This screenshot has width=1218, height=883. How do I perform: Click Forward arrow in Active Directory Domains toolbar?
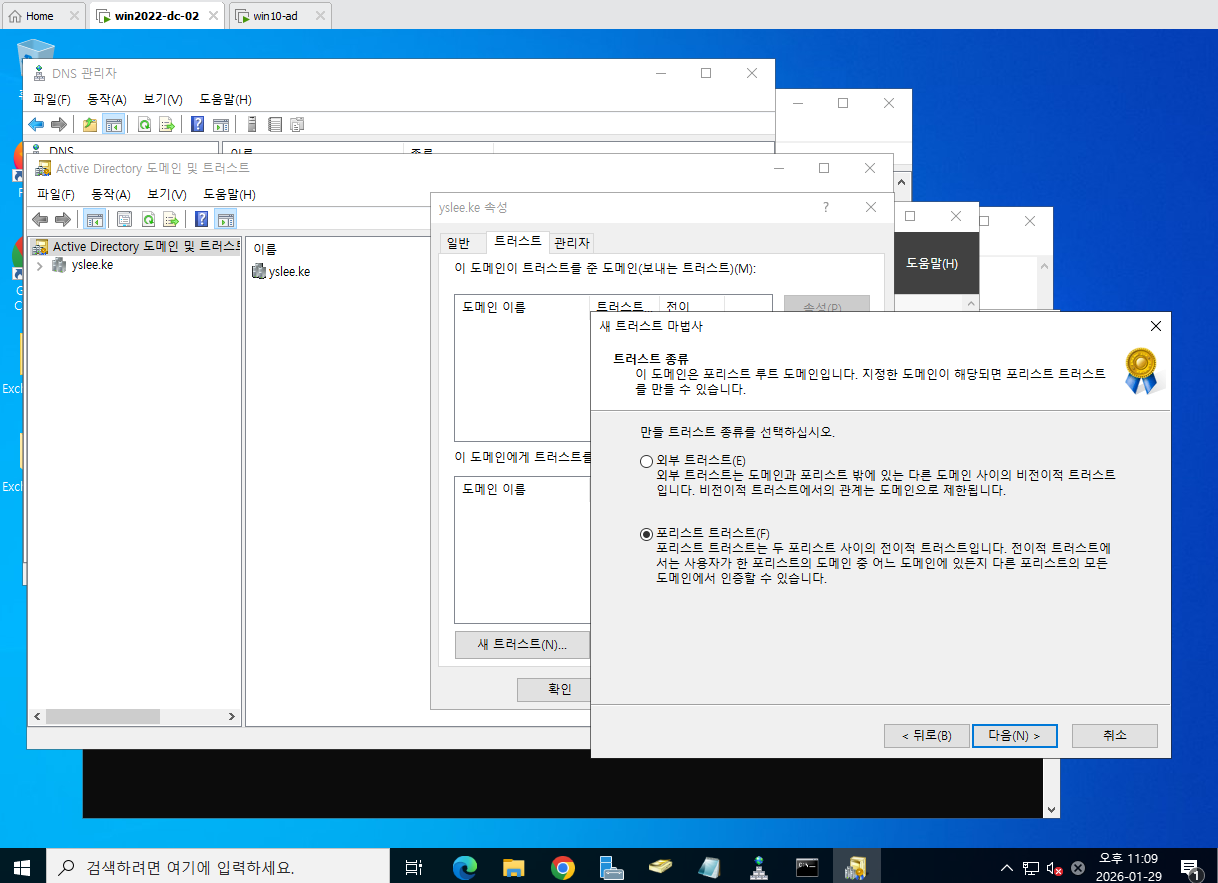(x=63, y=219)
